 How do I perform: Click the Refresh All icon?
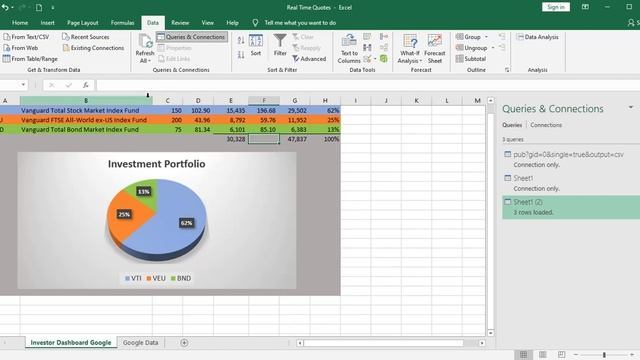pyautogui.click(x=145, y=41)
